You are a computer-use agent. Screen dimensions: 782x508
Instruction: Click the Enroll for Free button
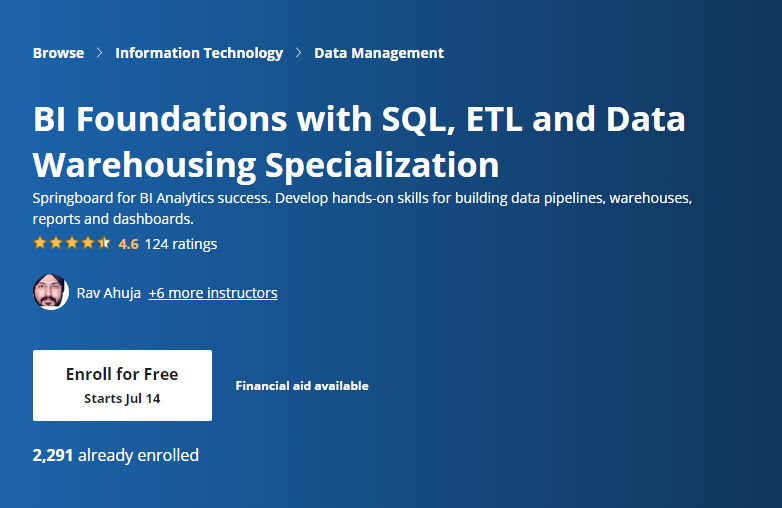click(x=122, y=385)
